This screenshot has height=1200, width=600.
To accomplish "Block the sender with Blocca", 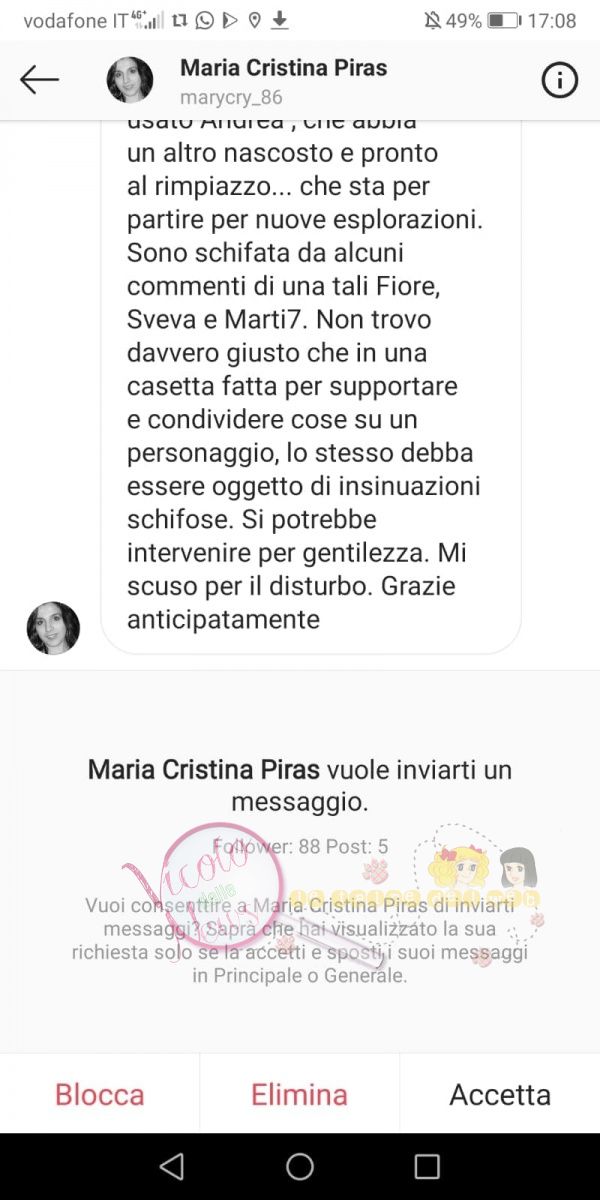I will coord(100,1094).
